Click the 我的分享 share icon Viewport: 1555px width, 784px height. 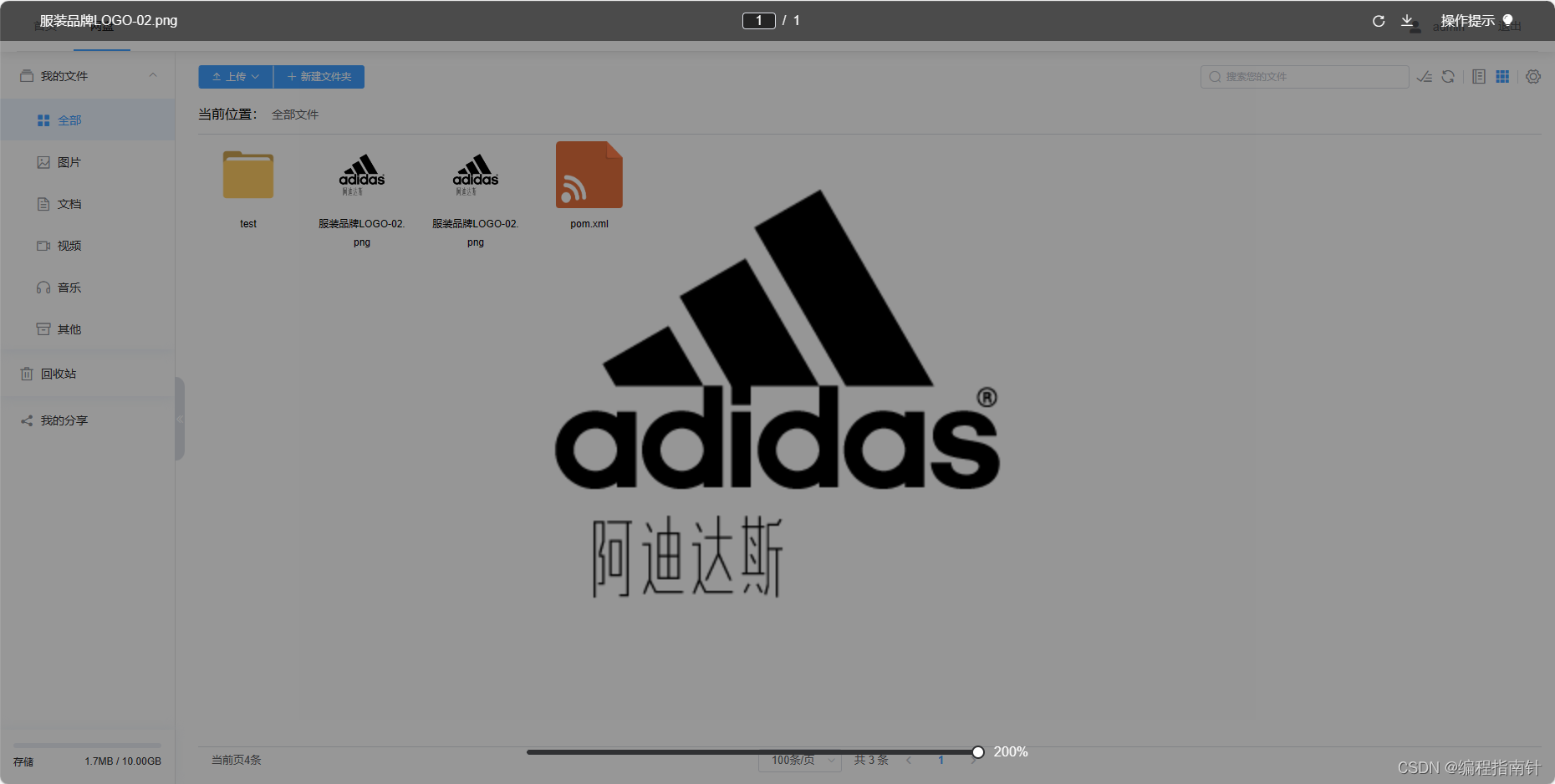(27, 420)
